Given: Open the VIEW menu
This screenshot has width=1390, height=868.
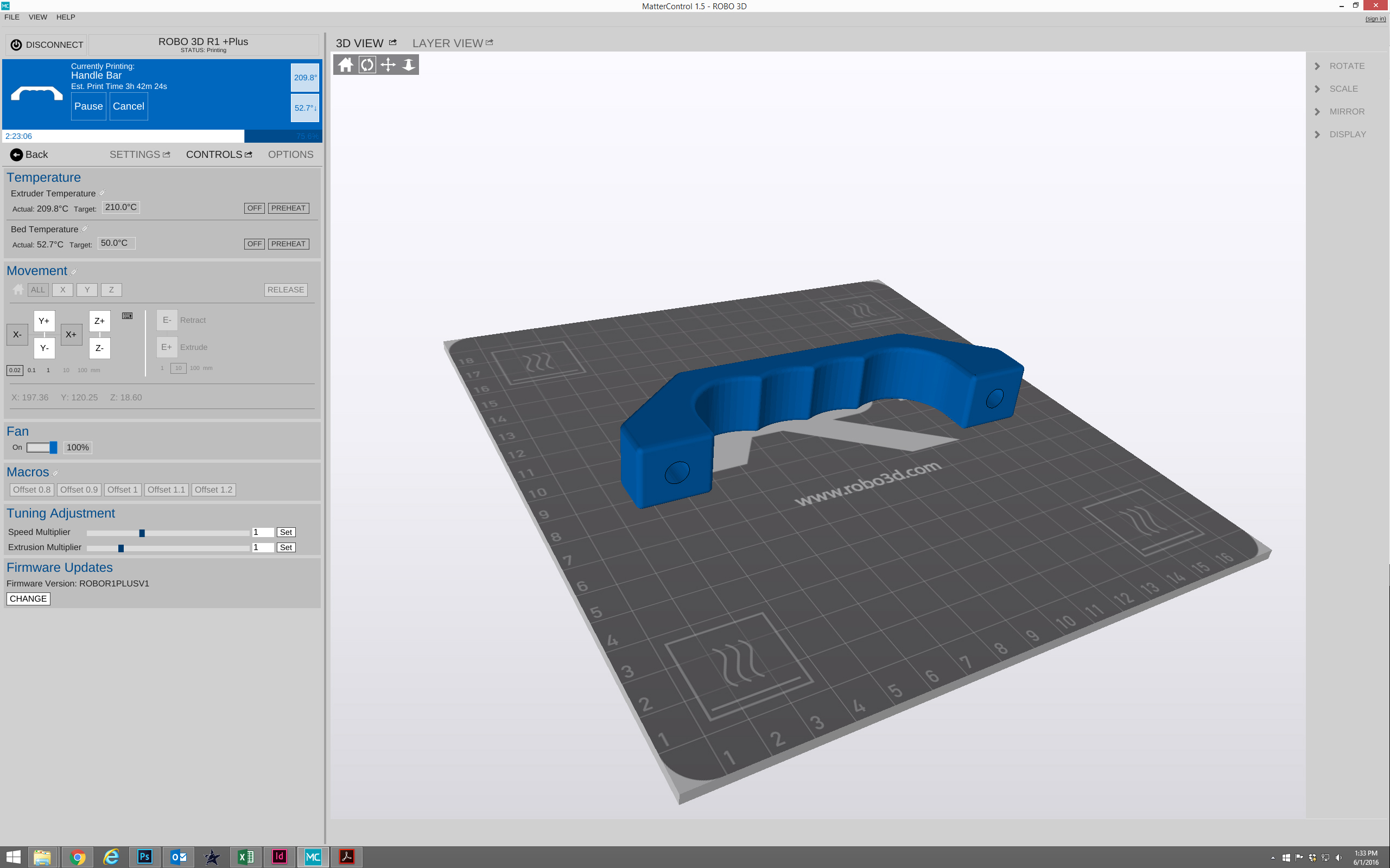Looking at the screenshot, I should coord(37,17).
